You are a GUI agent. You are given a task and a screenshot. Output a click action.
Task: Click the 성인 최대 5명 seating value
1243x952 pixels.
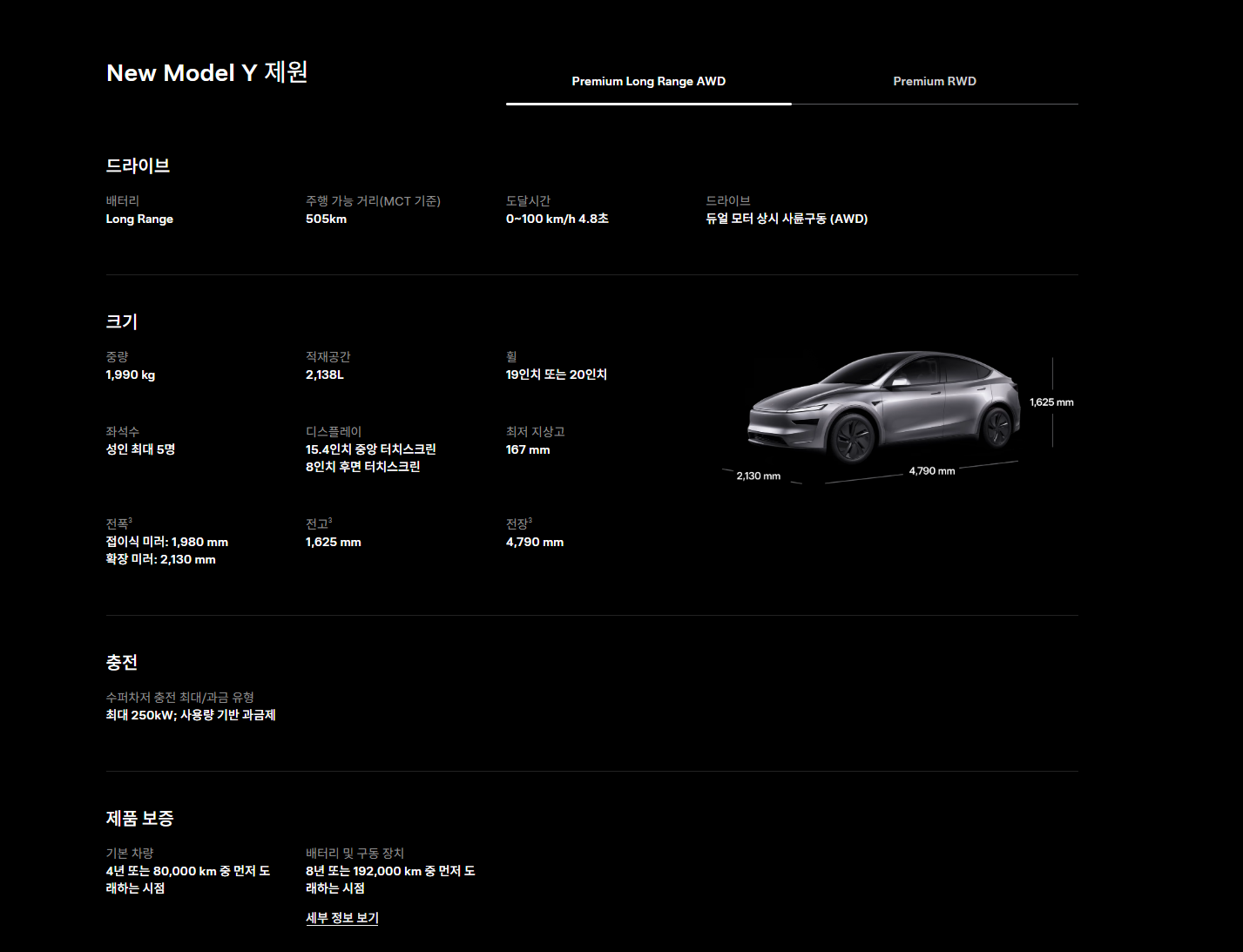pyautogui.click(x=140, y=449)
